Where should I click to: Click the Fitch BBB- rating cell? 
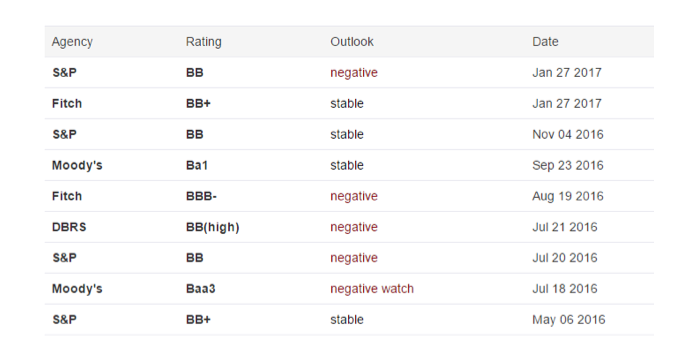[201, 196]
